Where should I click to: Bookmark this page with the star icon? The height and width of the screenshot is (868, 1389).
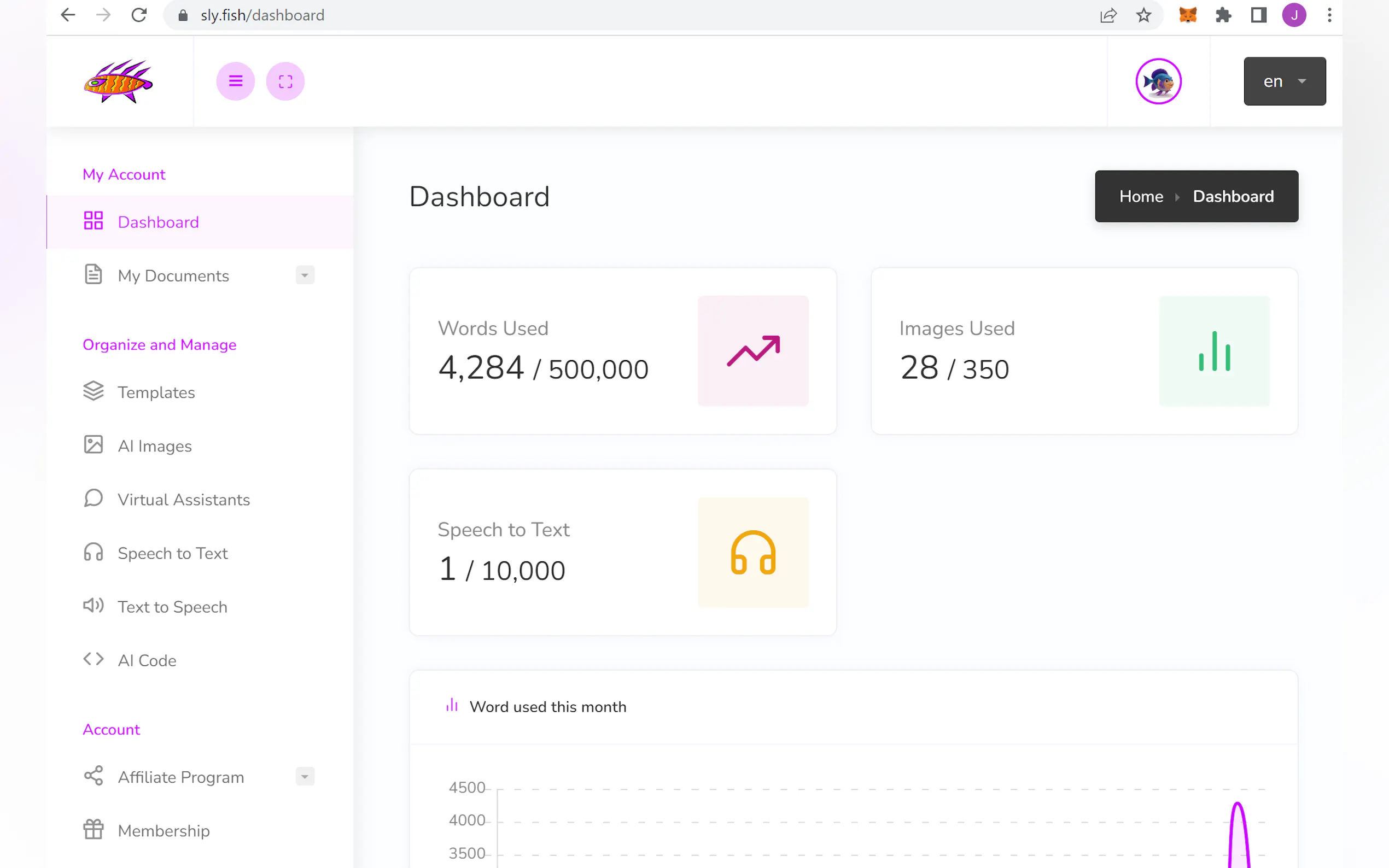click(1143, 15)
